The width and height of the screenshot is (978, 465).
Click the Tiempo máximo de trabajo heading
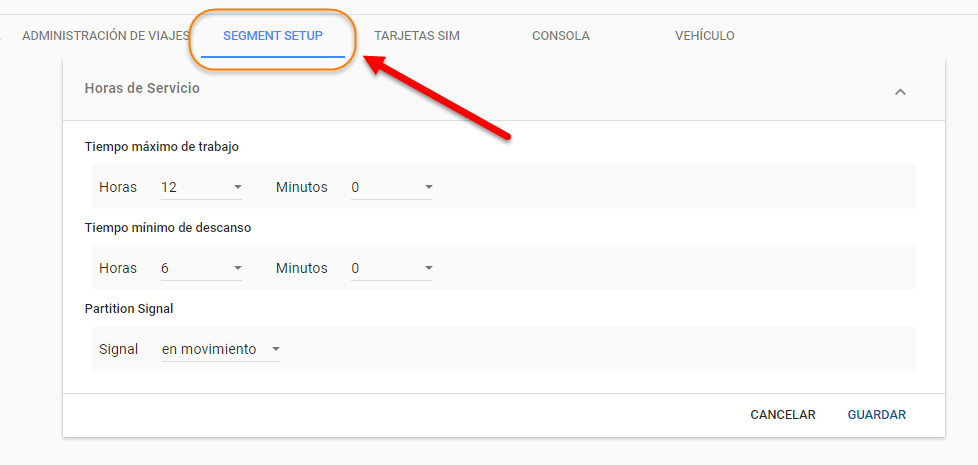162,146
